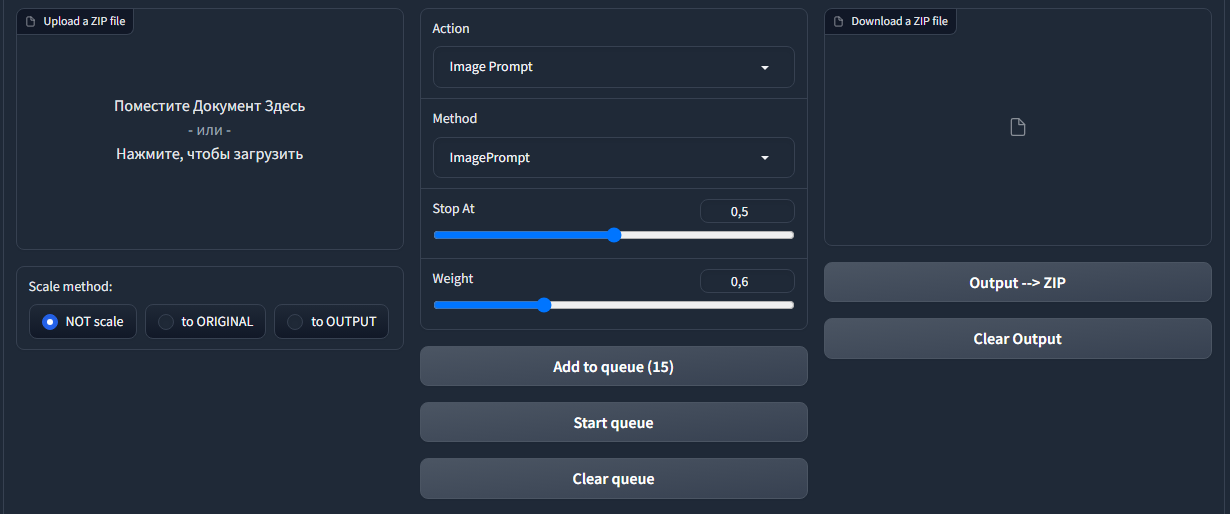Click the Output --> ZIP button
The width and height of the screenshot is (1230, 514).
pos(1017,283)
